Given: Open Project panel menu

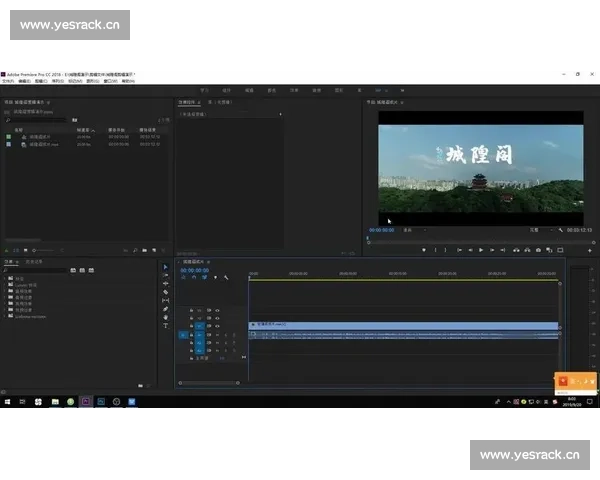Looking at the screenshot, I should pyautogui.click(x=48, y=103).
